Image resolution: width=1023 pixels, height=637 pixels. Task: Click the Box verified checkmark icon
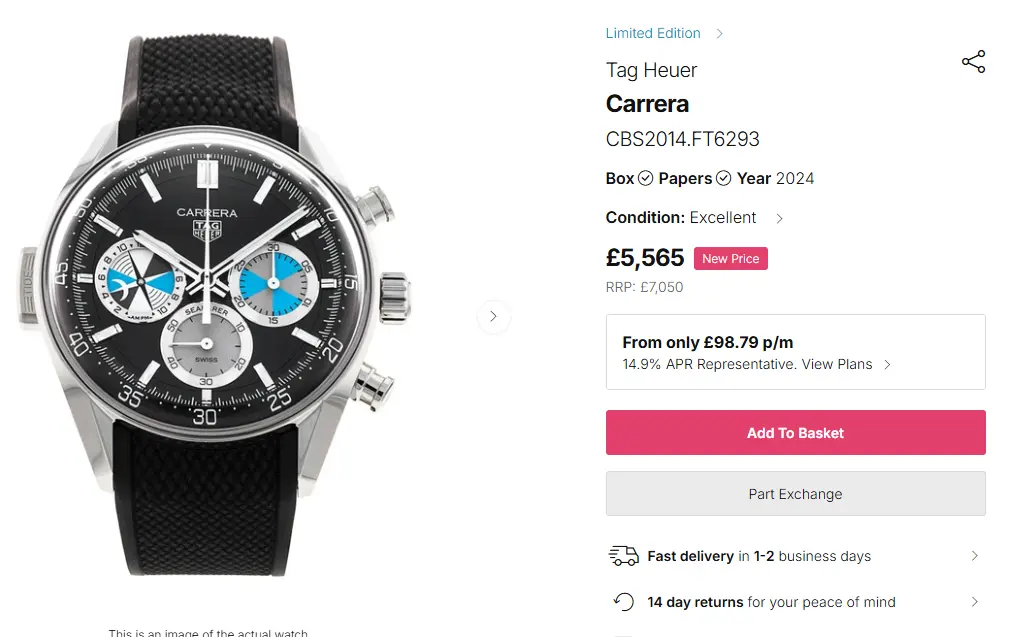[646, 178]
